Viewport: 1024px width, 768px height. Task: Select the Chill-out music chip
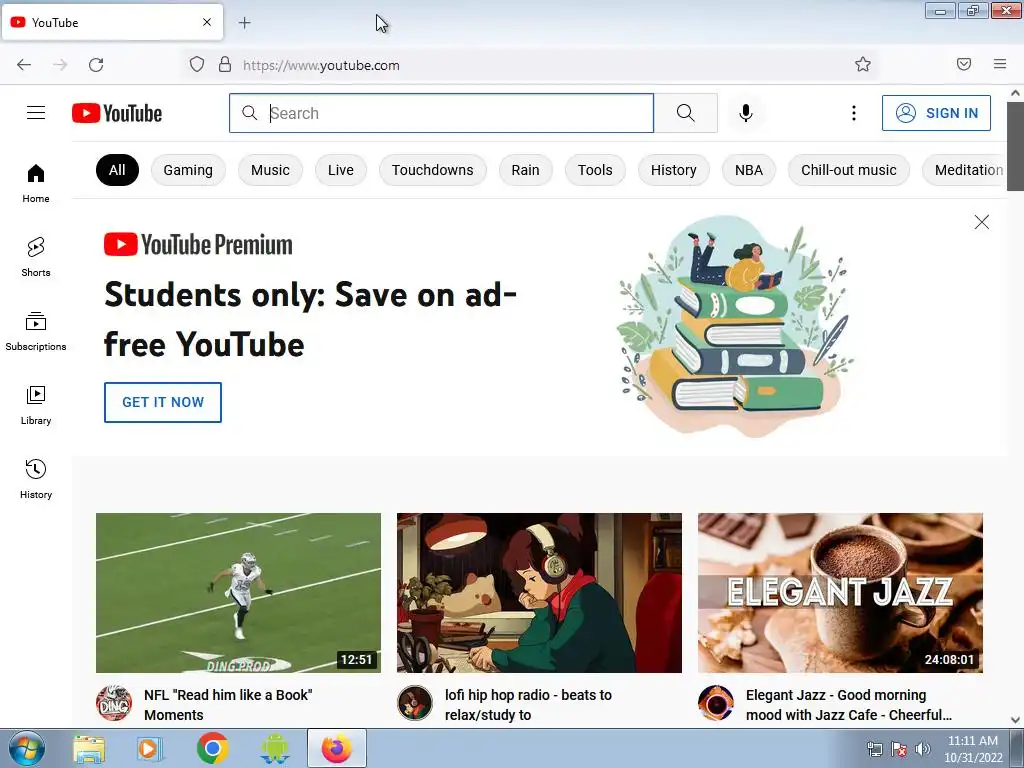click(849, 170)
